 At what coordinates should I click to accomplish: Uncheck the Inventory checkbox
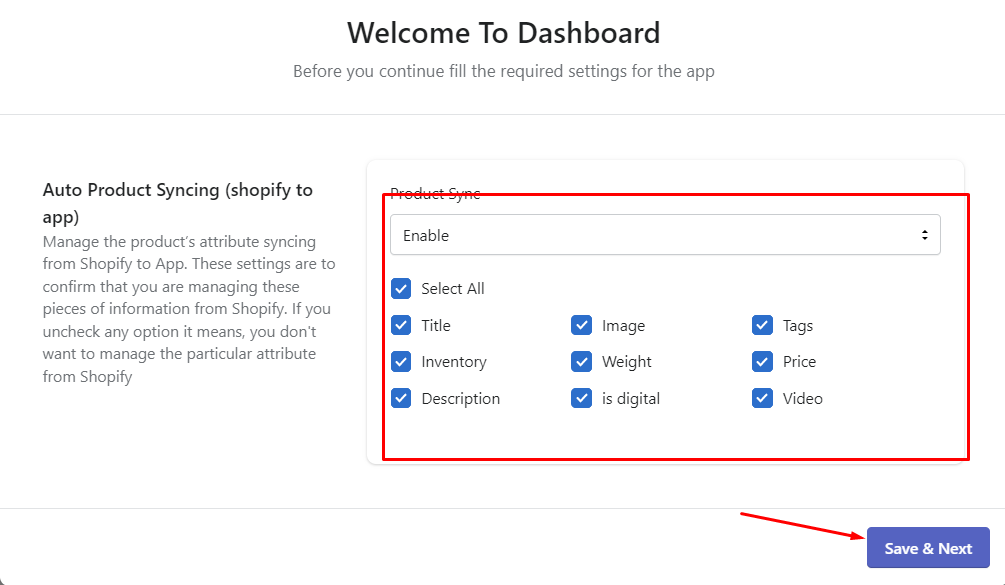401,361
